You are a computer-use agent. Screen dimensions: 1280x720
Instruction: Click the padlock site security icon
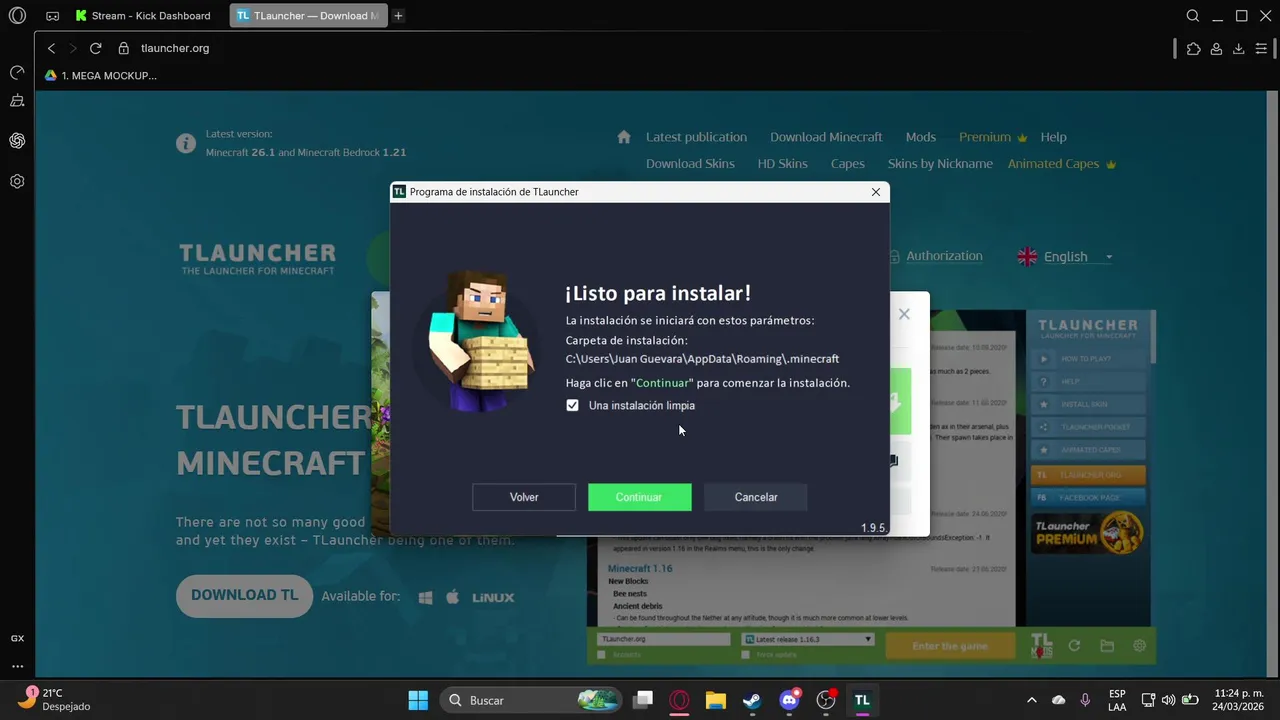tap(124, 48)
